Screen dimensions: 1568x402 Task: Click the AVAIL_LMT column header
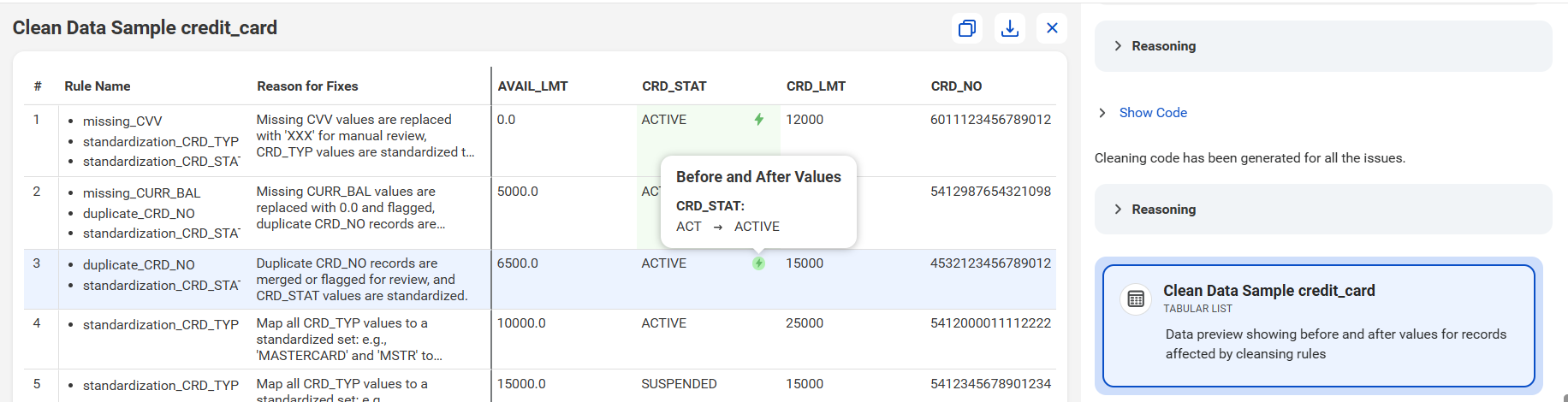click(x=532, y=86)
